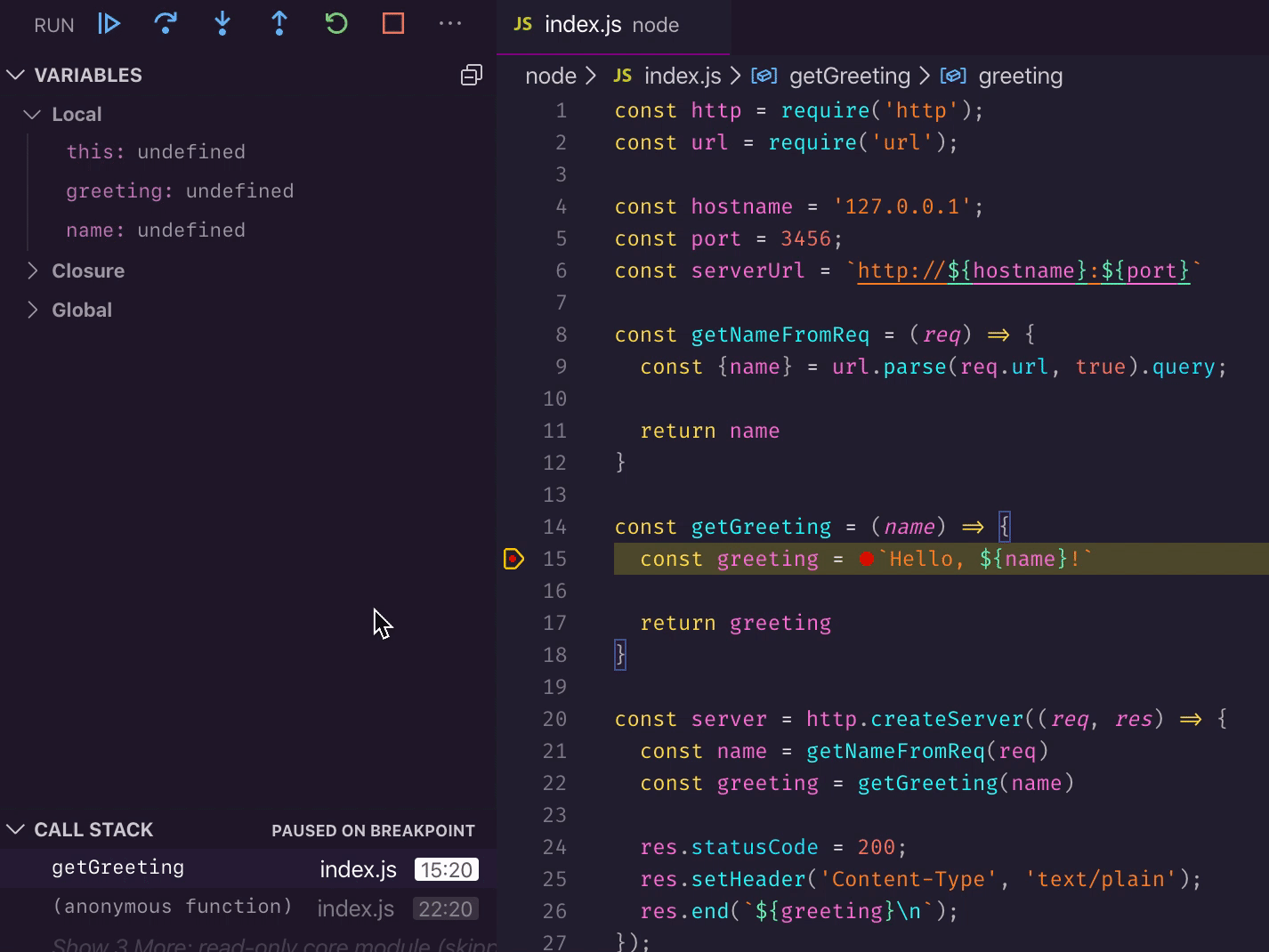Click Show 3 More core module frames
The image size is (1269, 952).
click(267, 944)
